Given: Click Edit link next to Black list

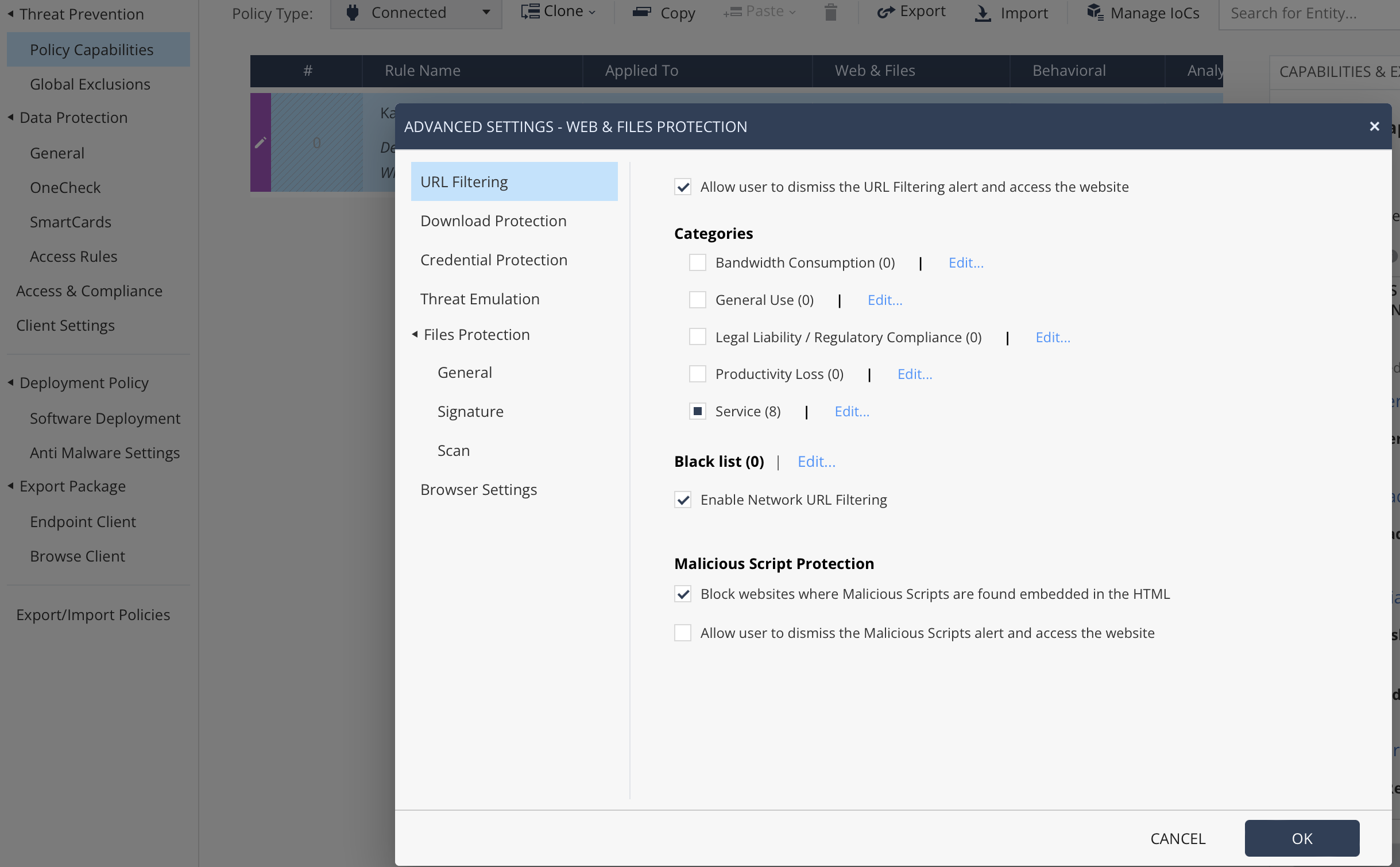Looking at the screenshot, I should point(816,462).
